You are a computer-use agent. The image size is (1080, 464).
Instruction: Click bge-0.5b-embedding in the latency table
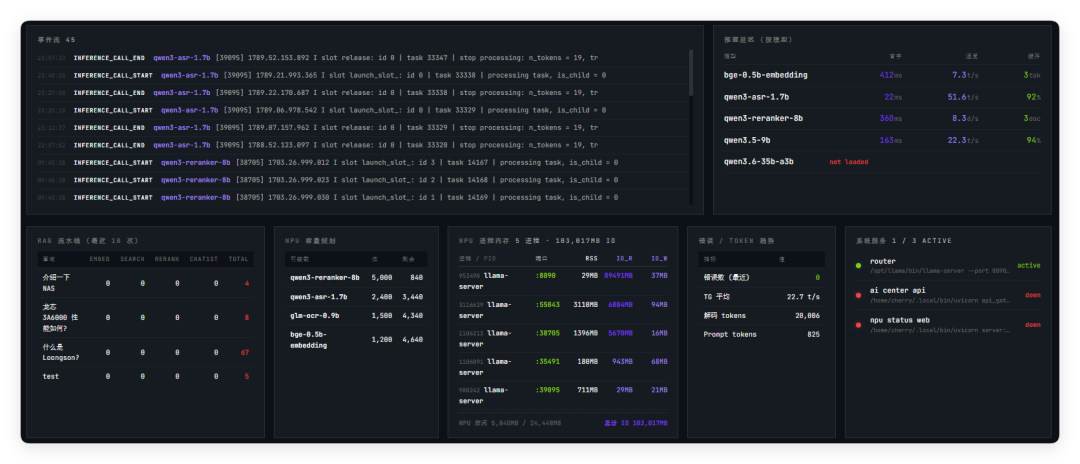[x=765, y=75]
